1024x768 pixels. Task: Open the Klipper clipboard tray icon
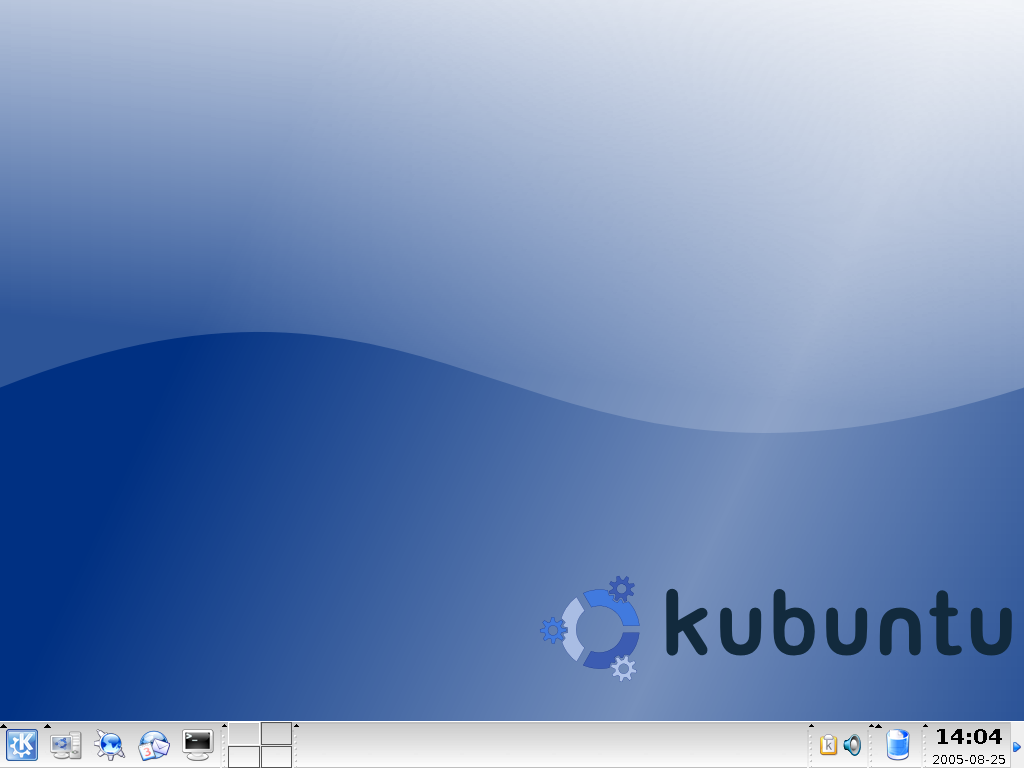pos(828,744)
